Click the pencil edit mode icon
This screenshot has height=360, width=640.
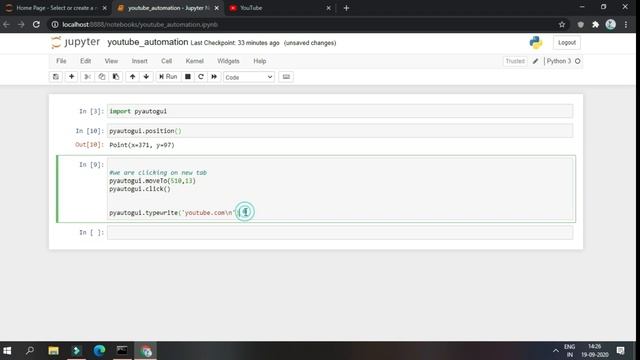coord(535,61)
